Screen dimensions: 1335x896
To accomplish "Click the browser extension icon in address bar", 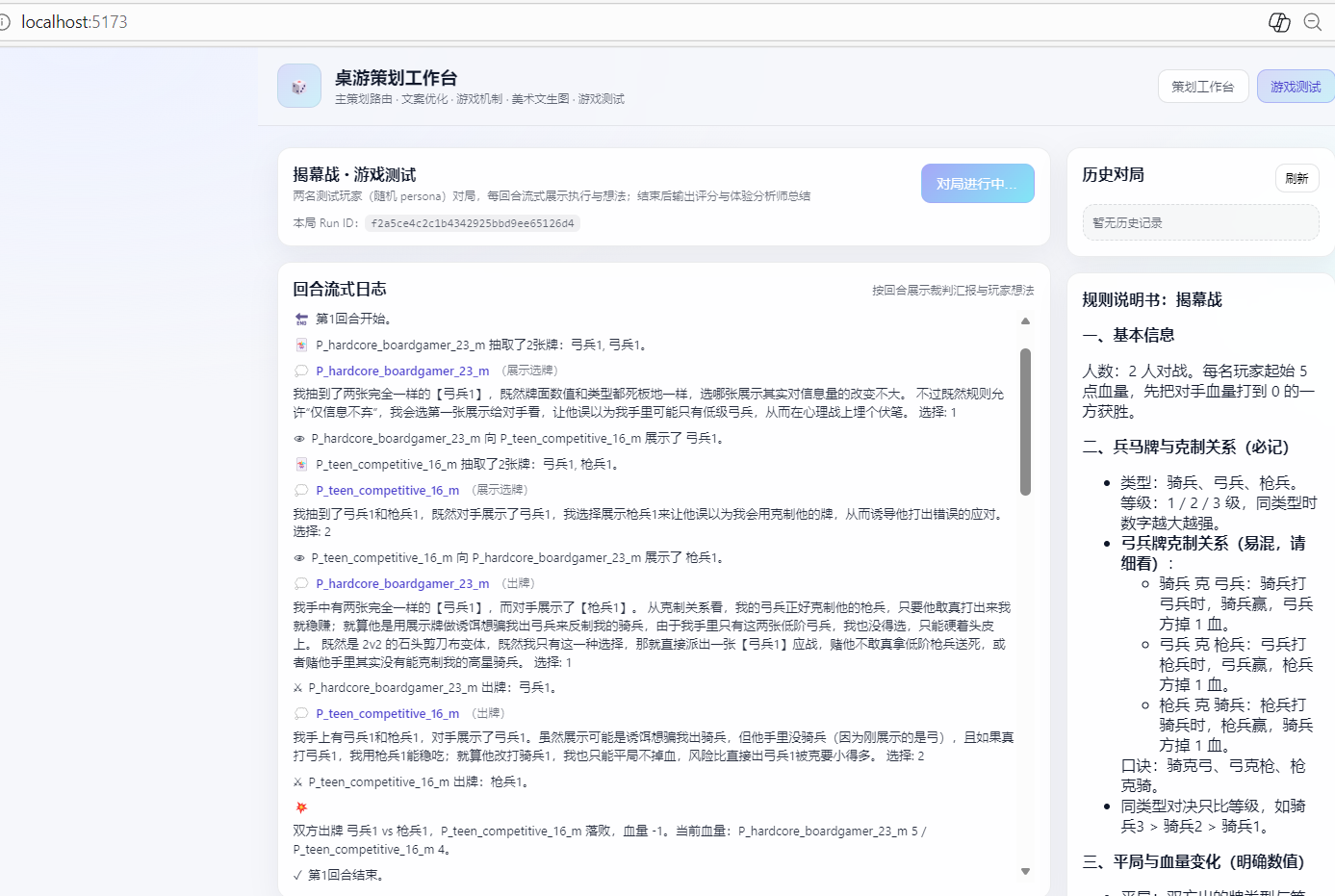I will point(1279,22).
